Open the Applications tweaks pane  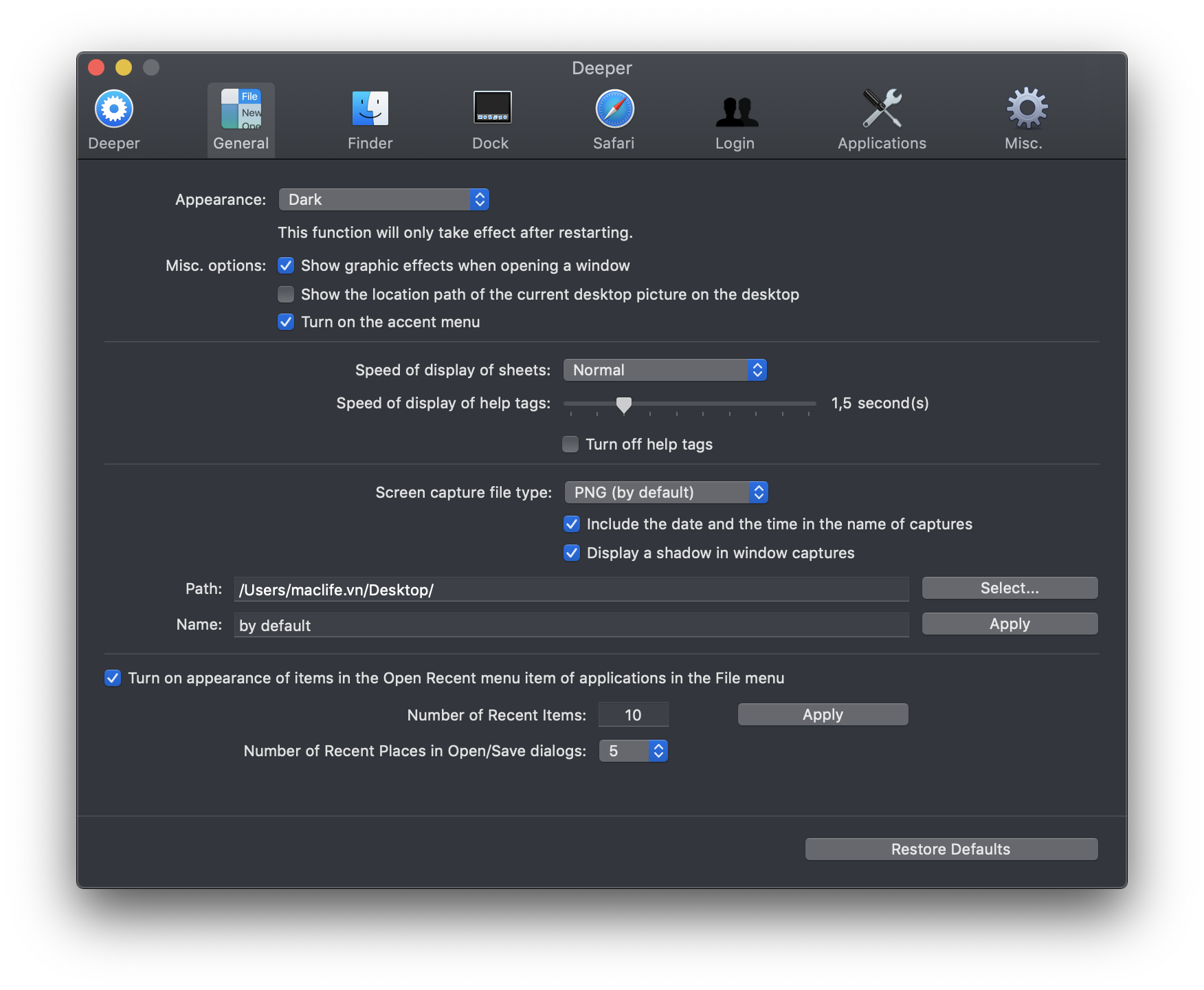point(882,117)
